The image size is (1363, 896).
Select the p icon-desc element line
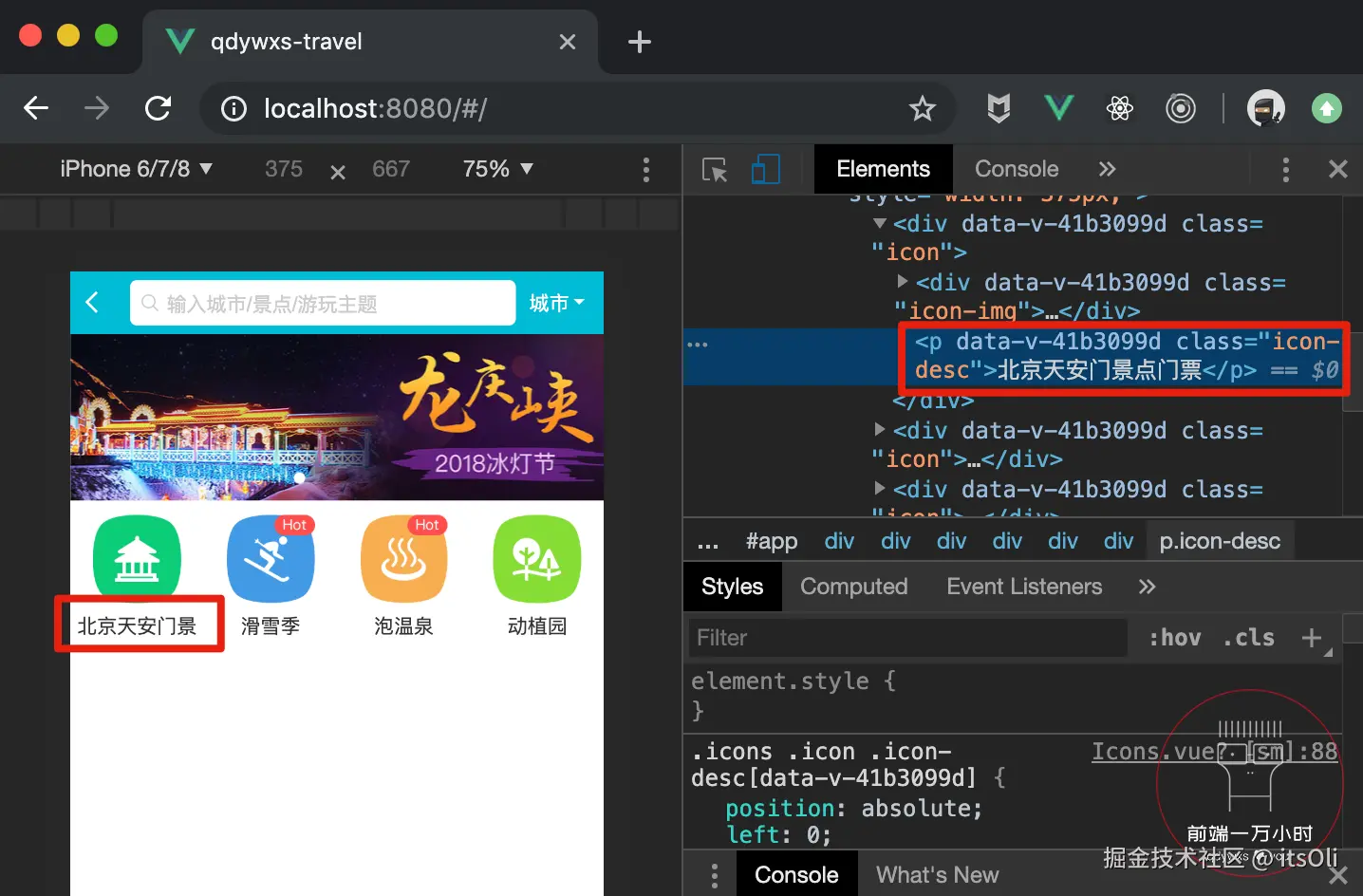point(1014,356)
